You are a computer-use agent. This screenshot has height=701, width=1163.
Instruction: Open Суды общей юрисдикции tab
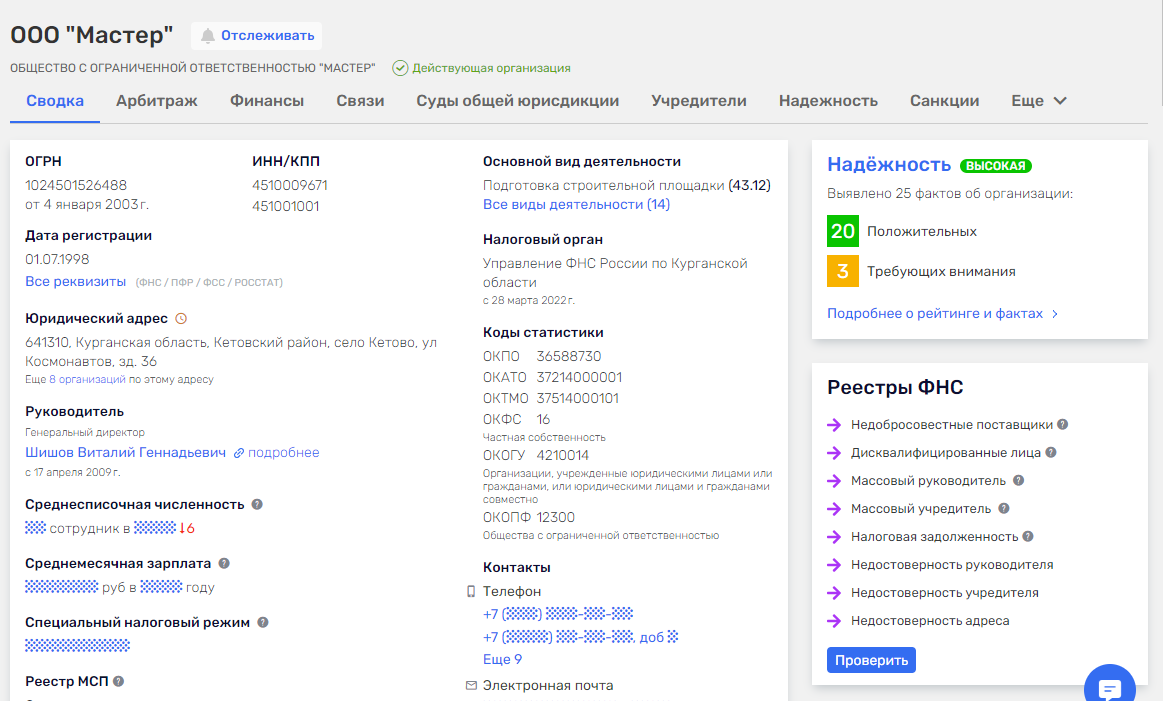pyautogui.click(x=518, y=101)
